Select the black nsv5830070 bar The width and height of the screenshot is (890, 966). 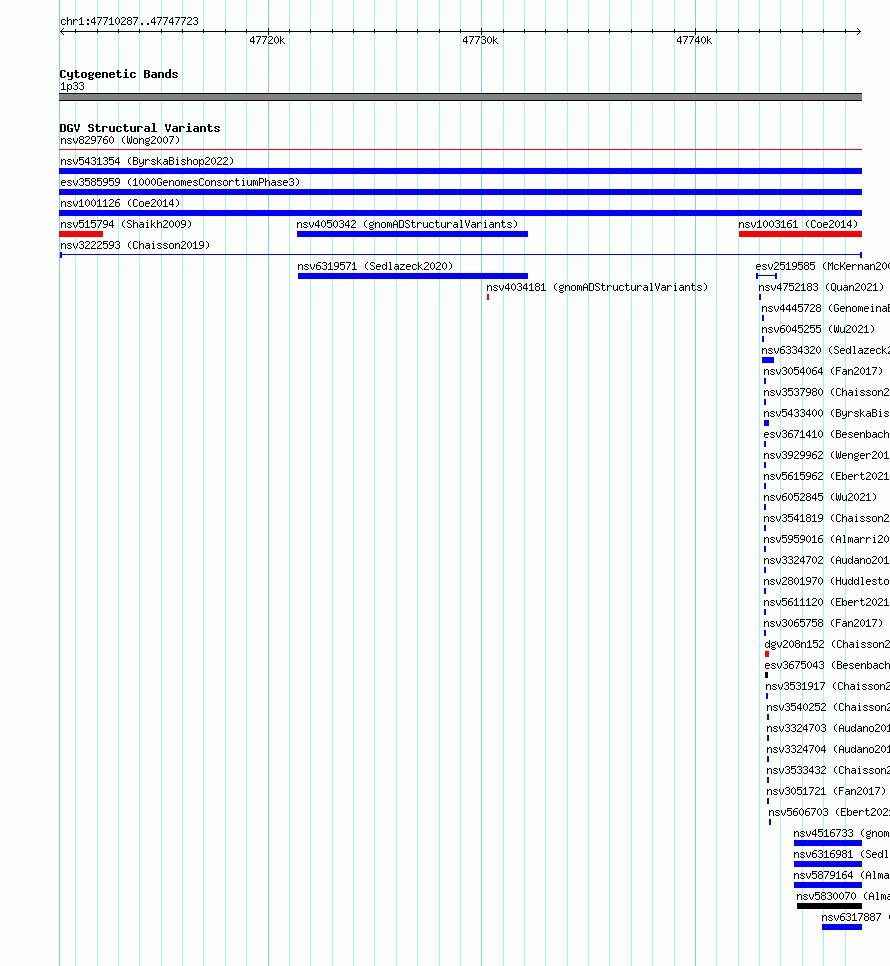(829, 906)
